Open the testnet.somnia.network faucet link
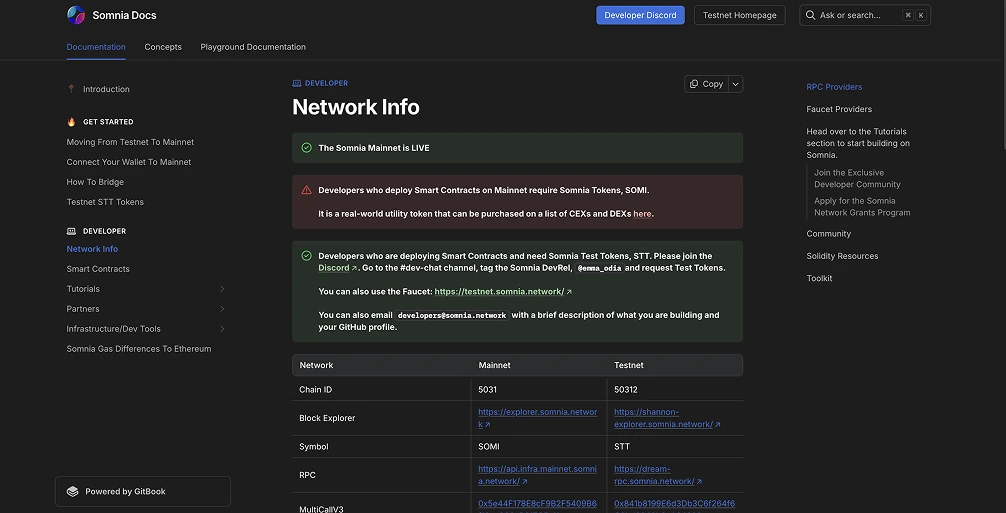Image resolution: width=1006 pixels, height=513 pixels. tap(502, 292)
